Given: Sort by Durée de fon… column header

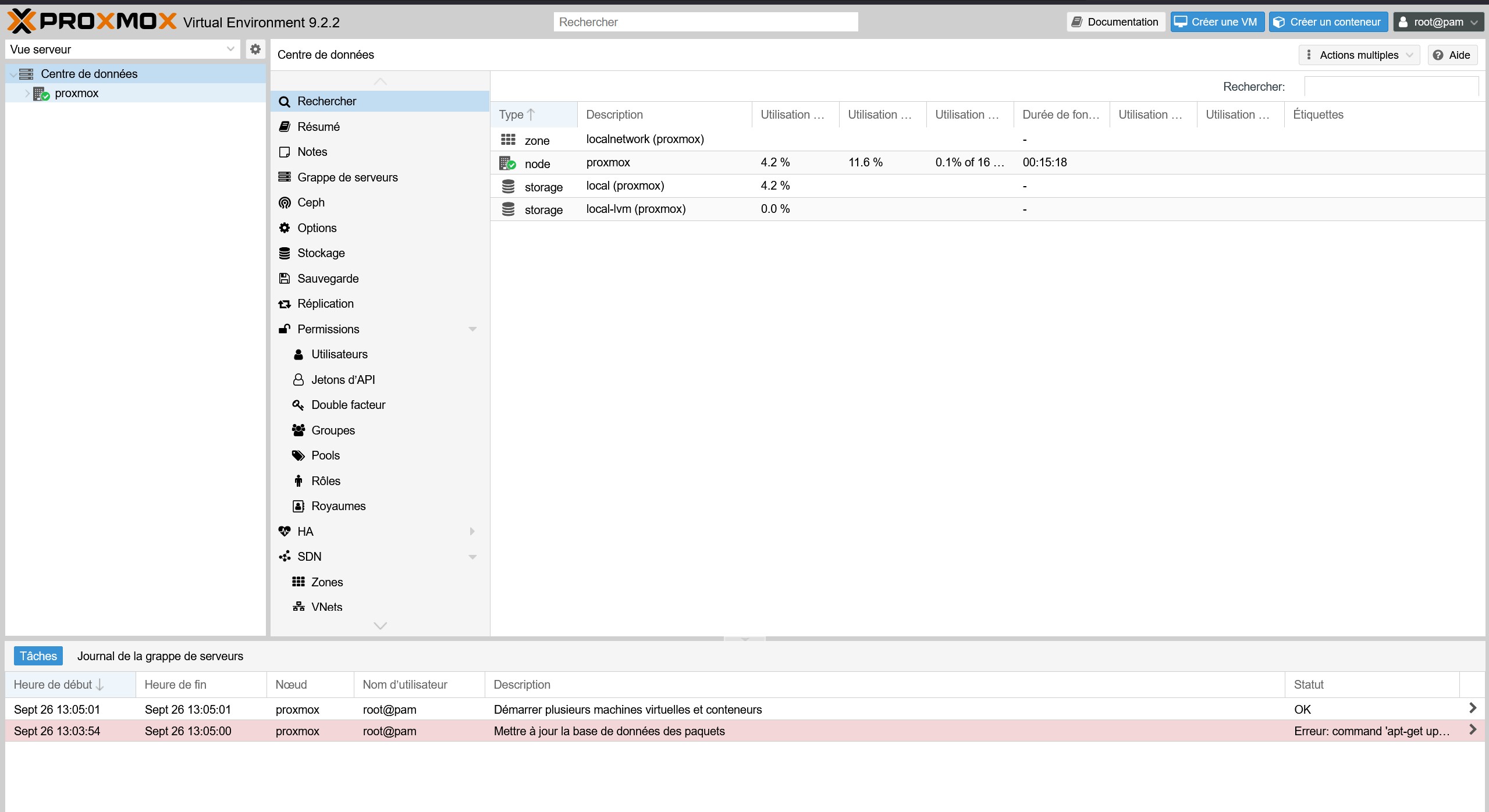Looking at the screenshot, I should (x=1061, y=115).
